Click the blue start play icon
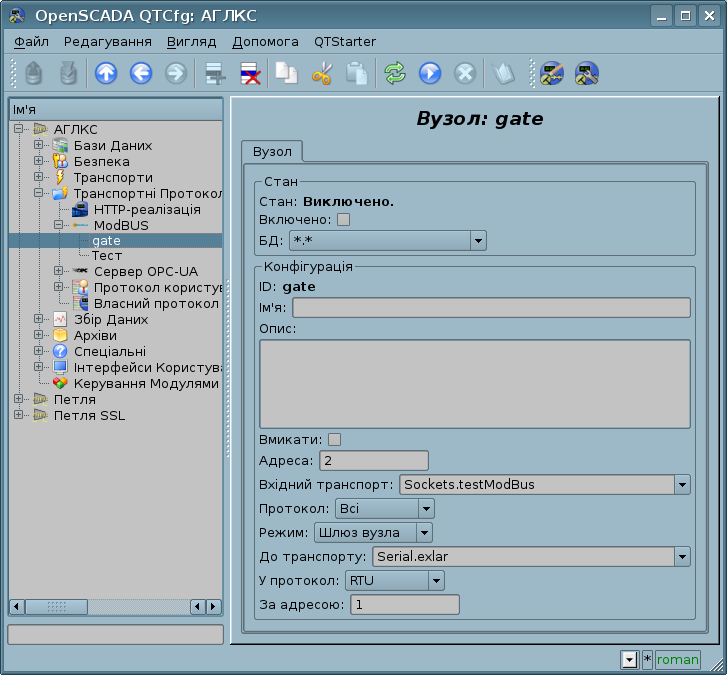Viewport: 727px width, 675px height. (430, 72)
